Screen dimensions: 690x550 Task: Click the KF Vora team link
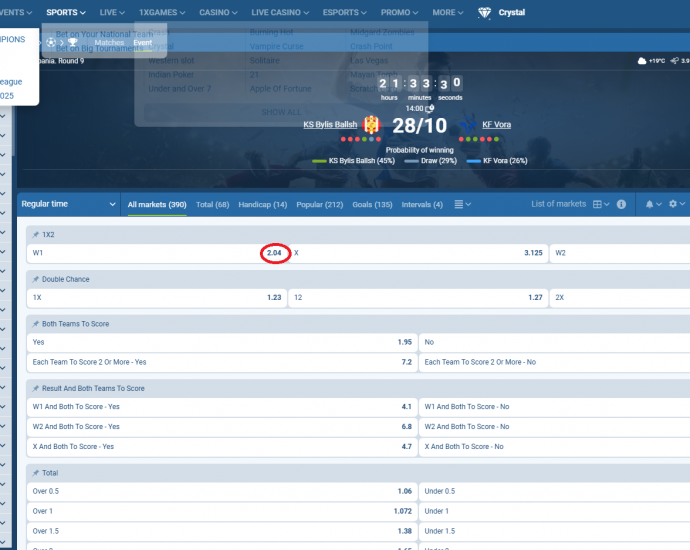496,125
